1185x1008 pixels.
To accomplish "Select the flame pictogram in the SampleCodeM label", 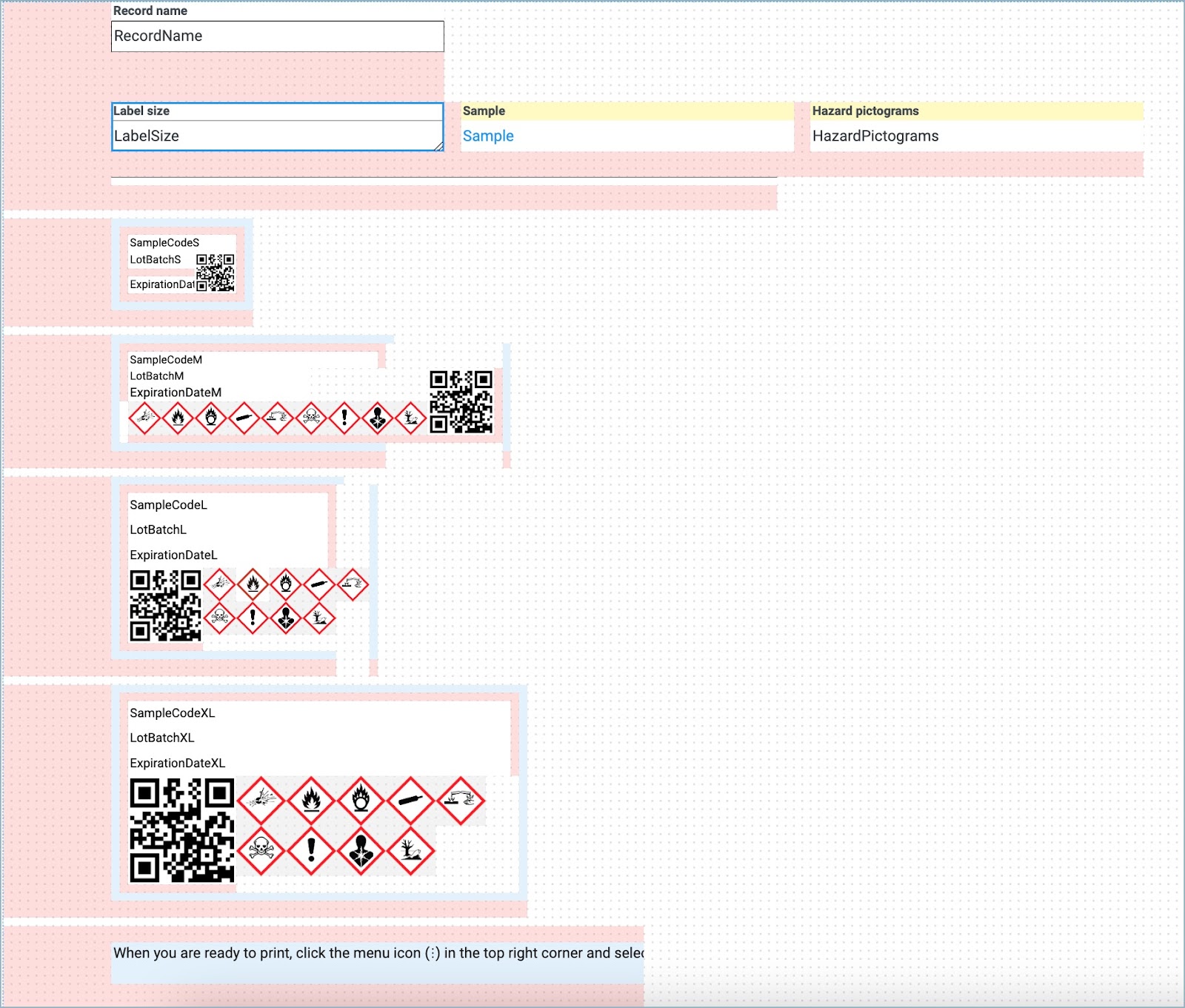I will coord(178,418).
